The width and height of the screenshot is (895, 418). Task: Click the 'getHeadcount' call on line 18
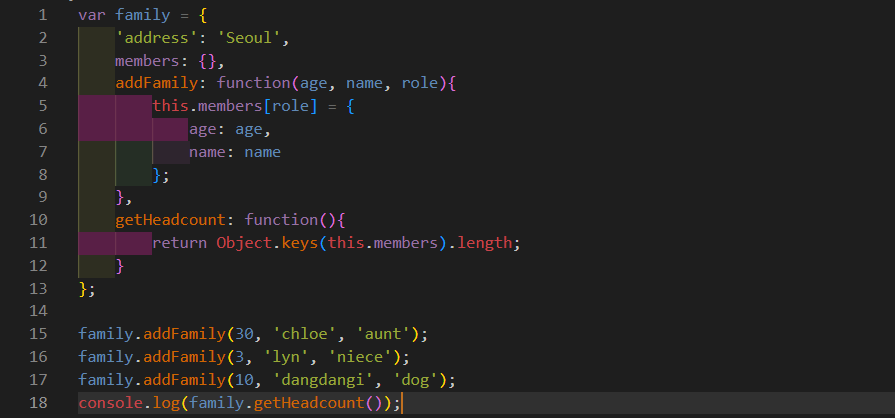click(x=309, y=403)
